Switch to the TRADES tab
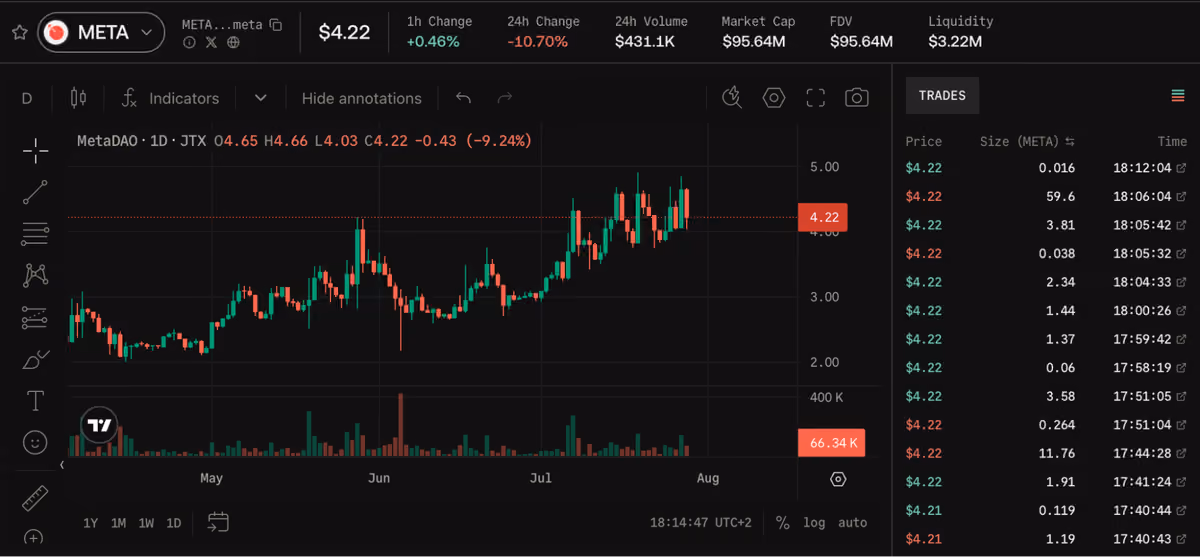Image resolution: width=1200 pixels, height=557 pixels. pos(942,96)
